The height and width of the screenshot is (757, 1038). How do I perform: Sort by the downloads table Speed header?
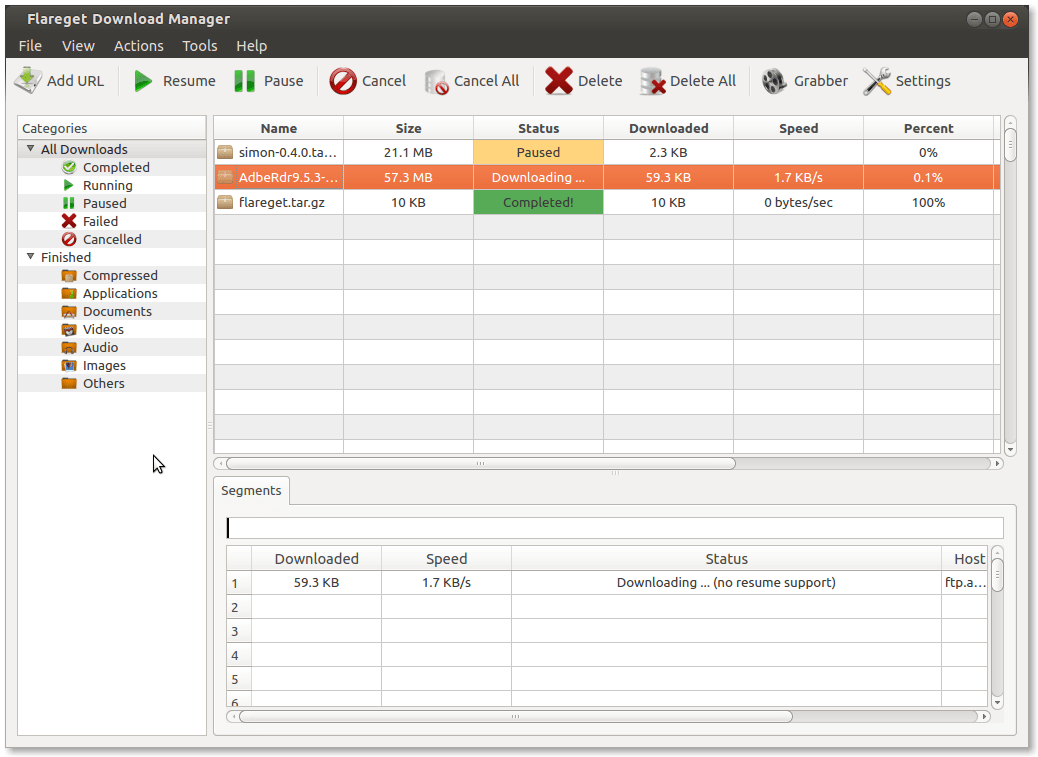pyautogui.click(x=798, y=128)
